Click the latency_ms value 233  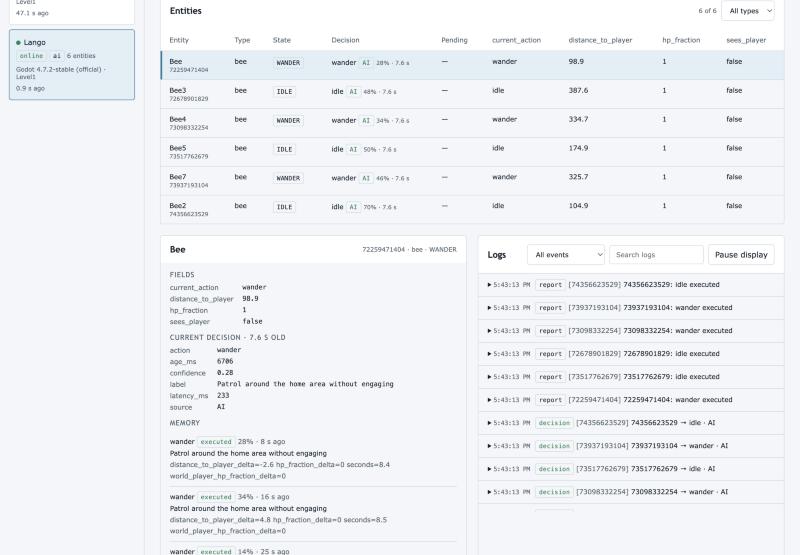223,395
